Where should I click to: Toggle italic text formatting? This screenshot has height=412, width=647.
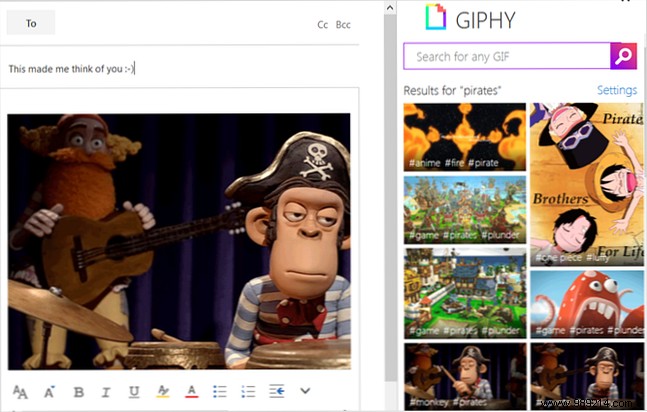click(106, 391)
